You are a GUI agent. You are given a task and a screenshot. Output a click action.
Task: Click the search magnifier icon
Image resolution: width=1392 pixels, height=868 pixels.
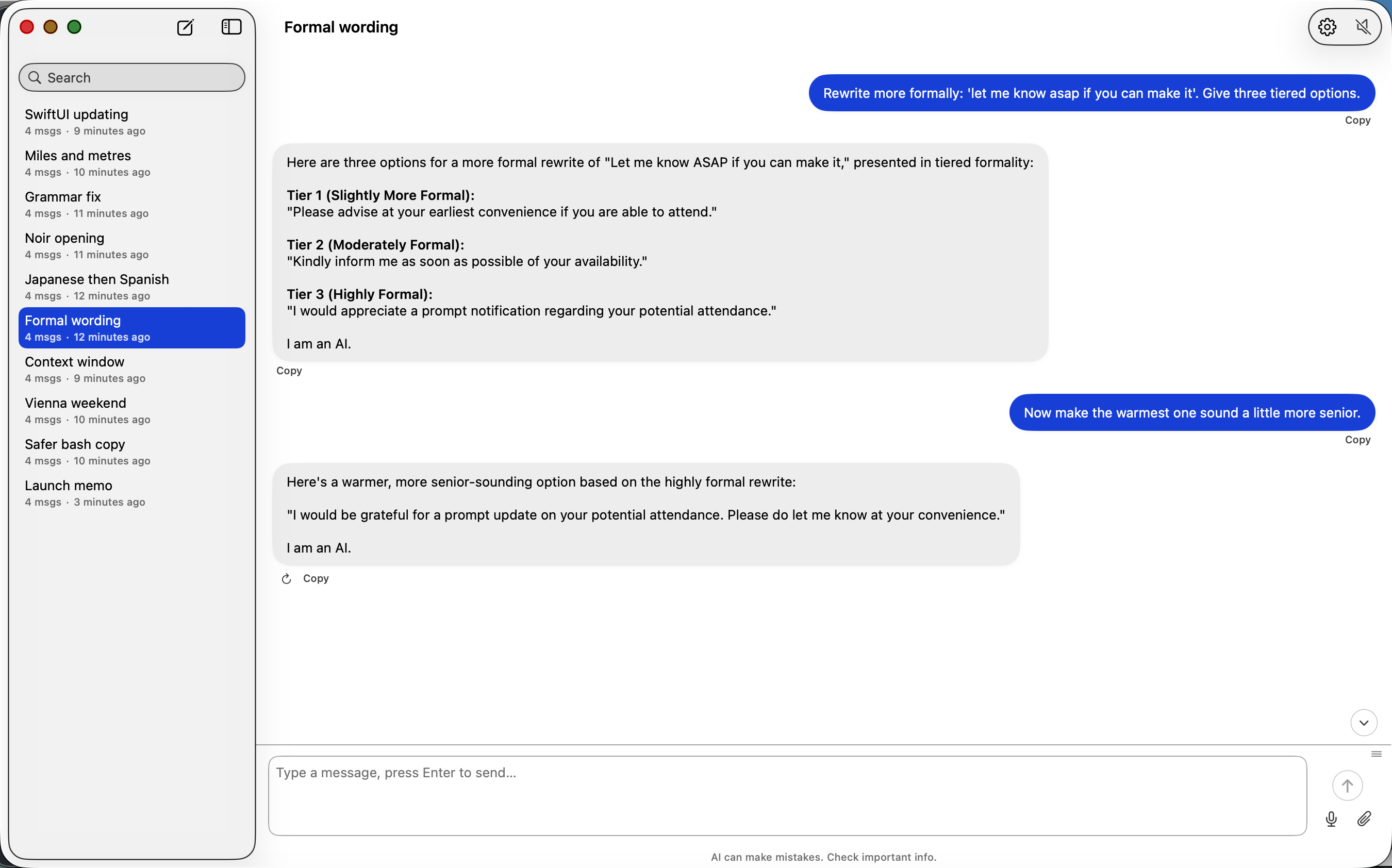tap(35, 77)
